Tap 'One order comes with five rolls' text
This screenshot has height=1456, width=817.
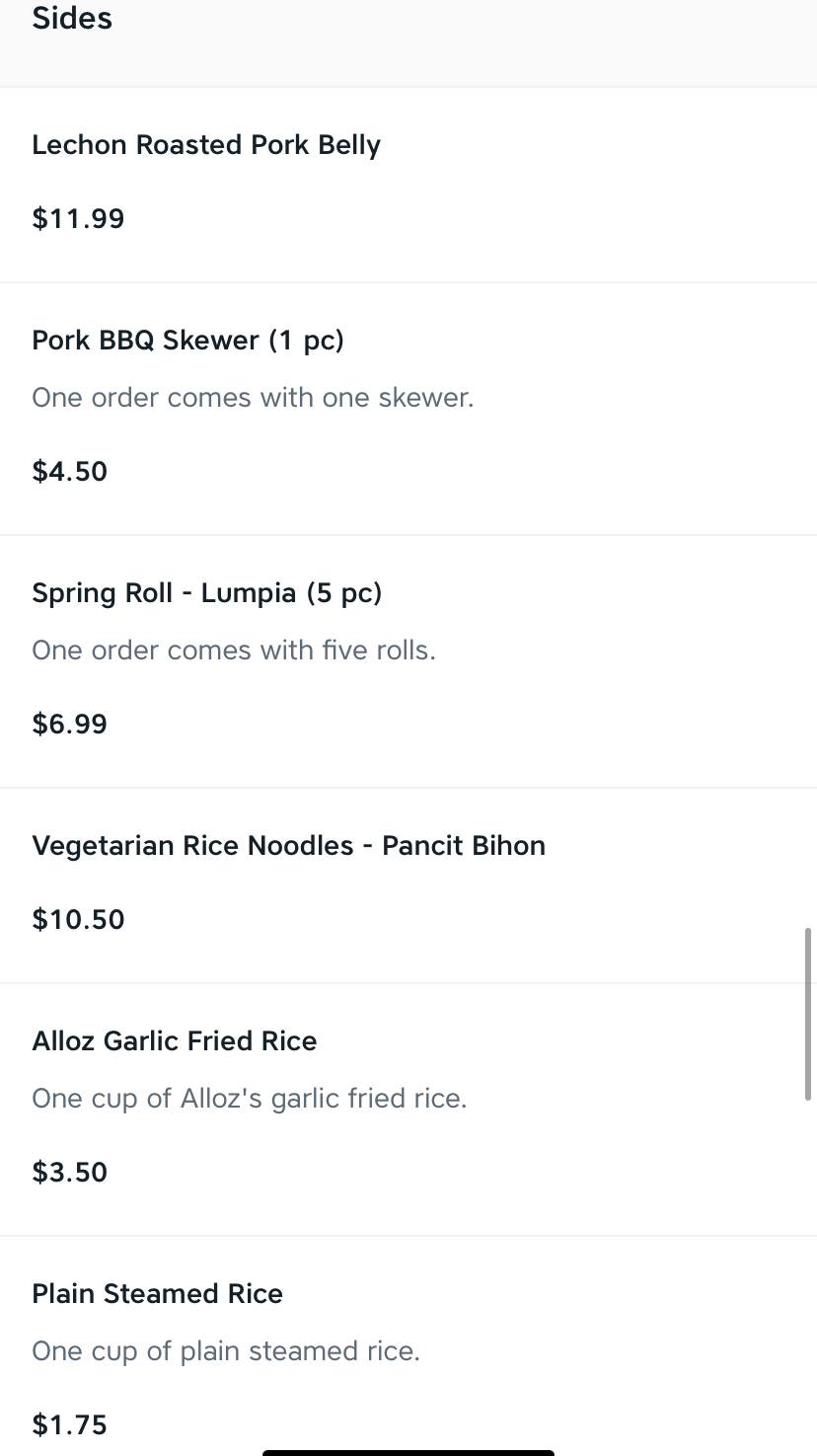(x=233, y=651)
